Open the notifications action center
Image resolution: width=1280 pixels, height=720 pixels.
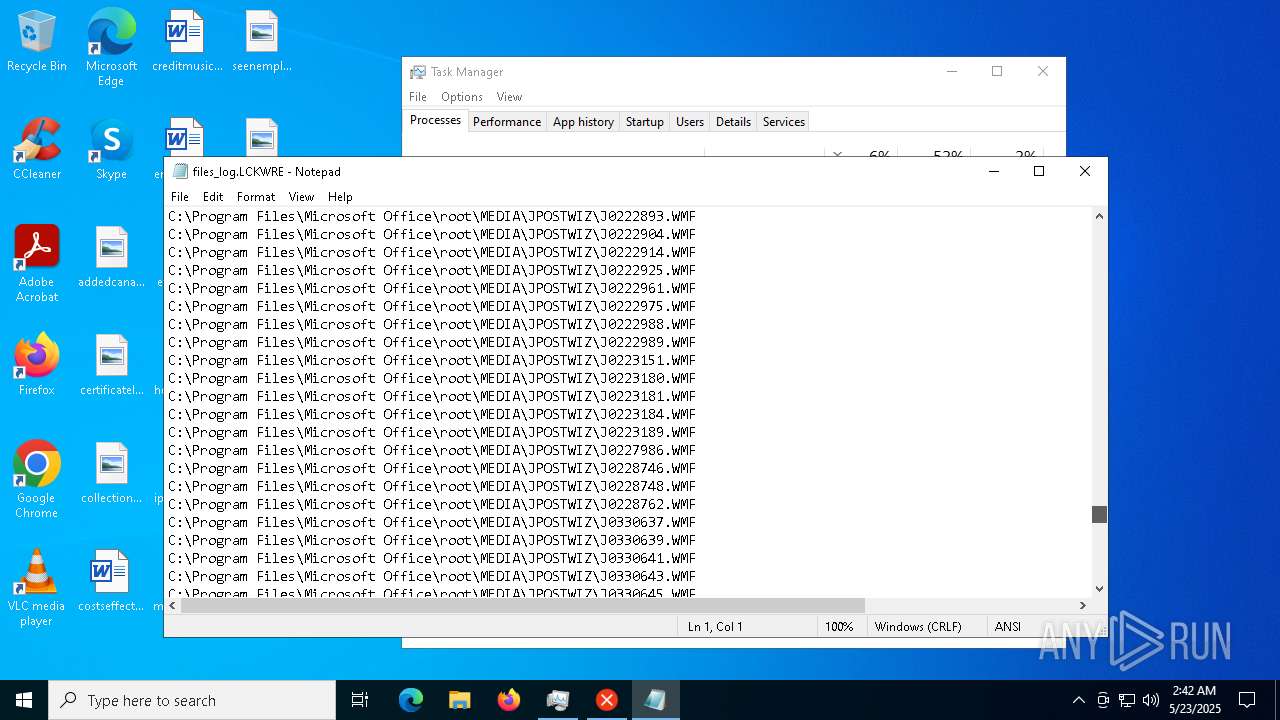pyautogui.click(x=1247, y=700)
